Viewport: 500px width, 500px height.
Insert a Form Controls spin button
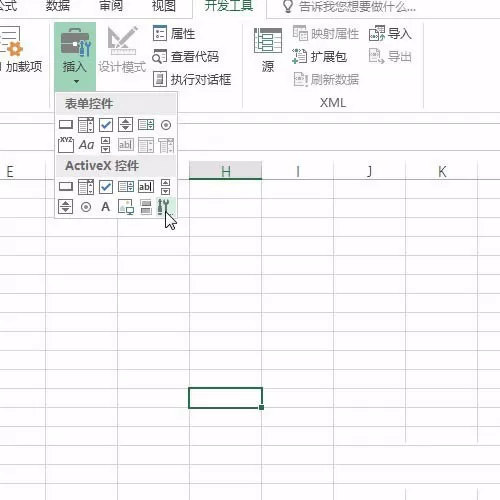[125, 125]
